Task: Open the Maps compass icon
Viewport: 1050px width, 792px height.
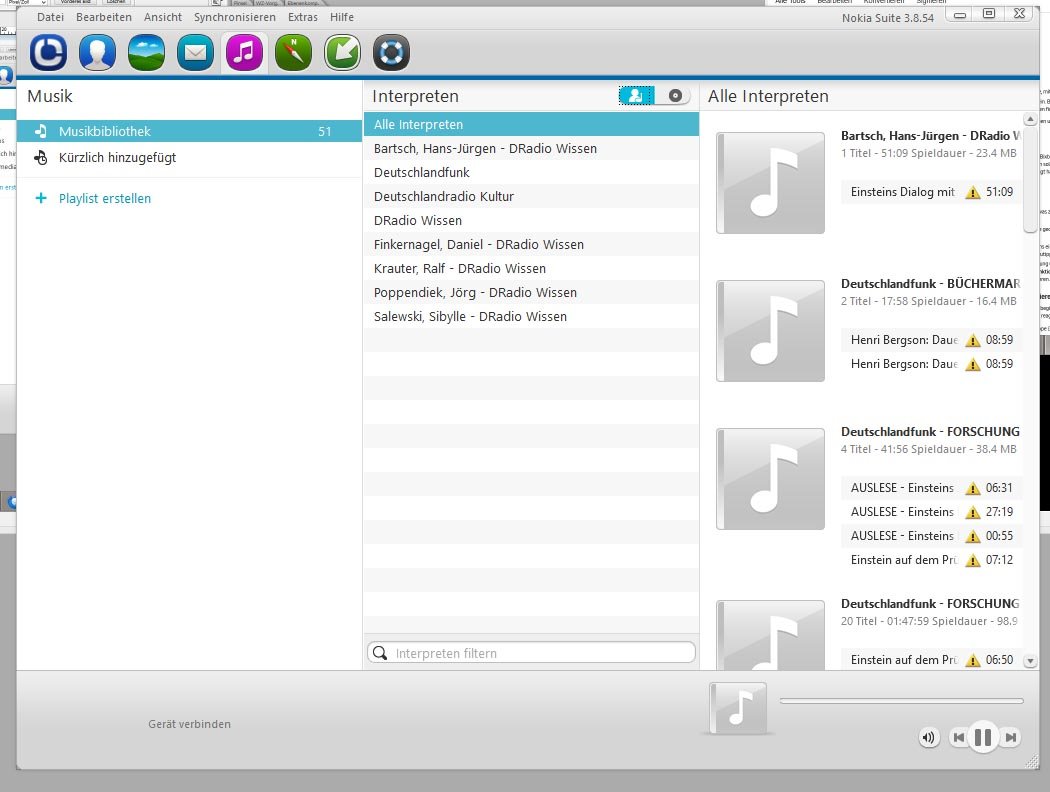Action: point(293,52)
